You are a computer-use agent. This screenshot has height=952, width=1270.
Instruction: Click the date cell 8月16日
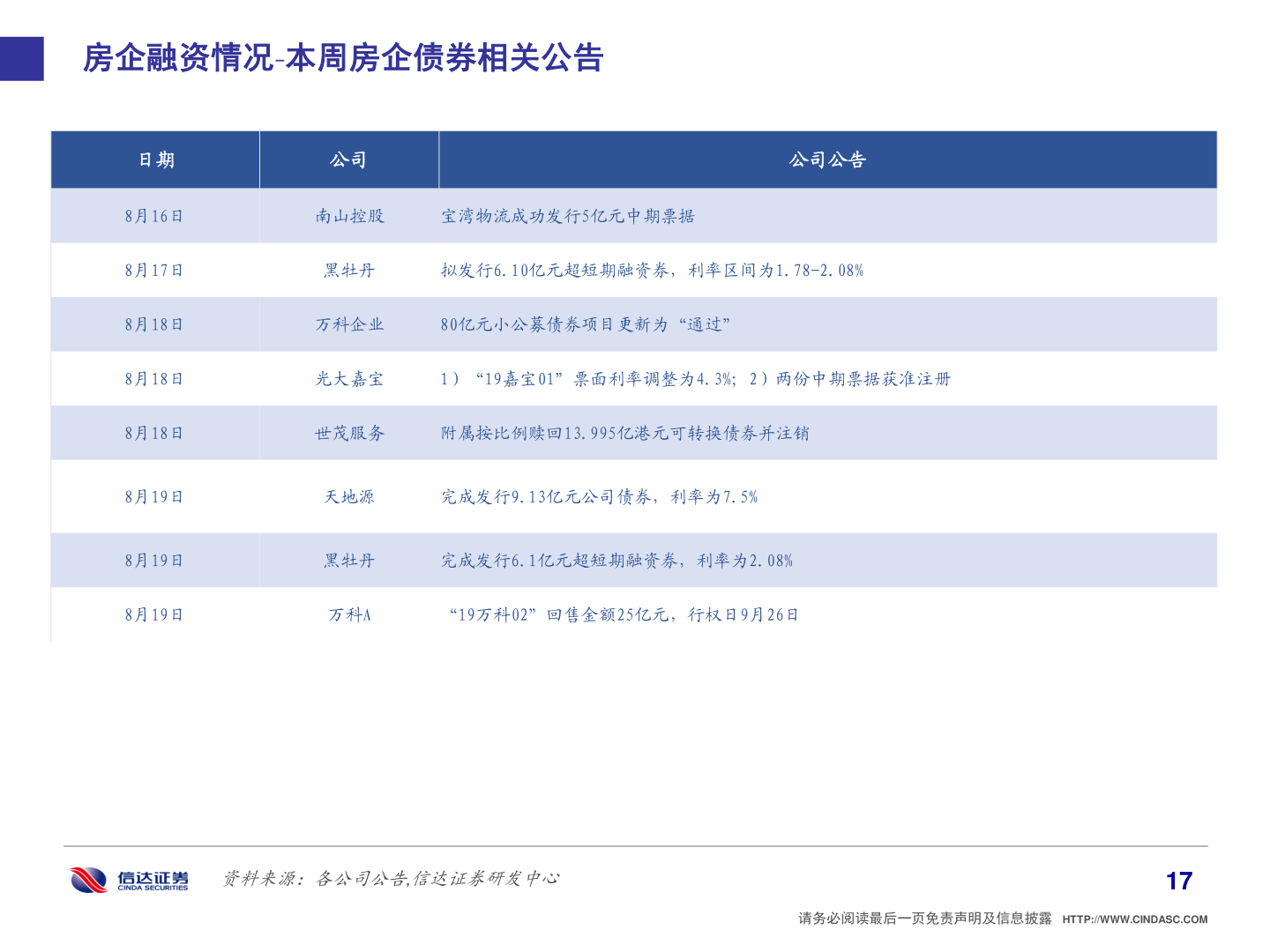154,216
